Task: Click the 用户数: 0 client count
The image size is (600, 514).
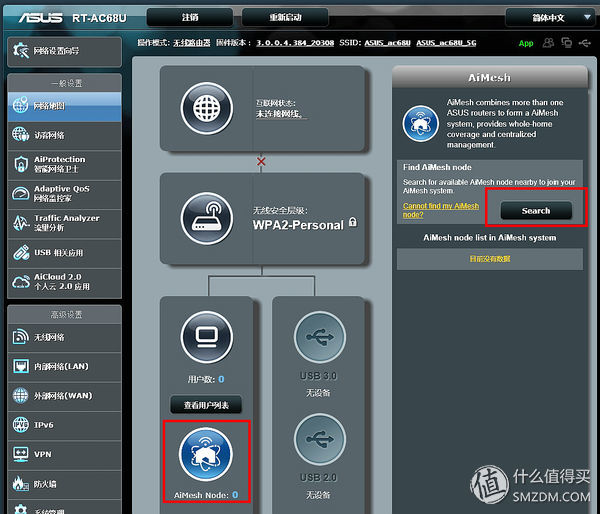Action: point(206,379)
